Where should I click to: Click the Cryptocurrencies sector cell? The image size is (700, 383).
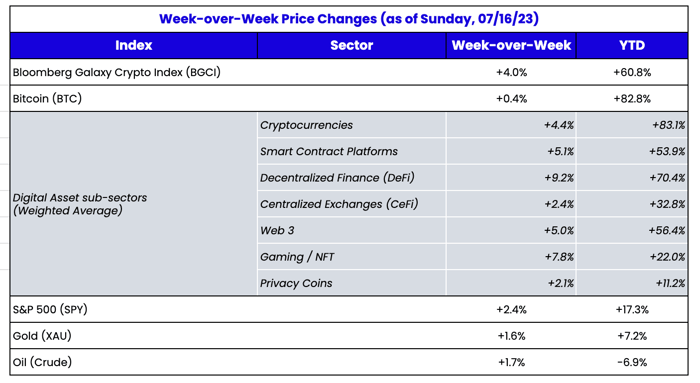point(351,125)
